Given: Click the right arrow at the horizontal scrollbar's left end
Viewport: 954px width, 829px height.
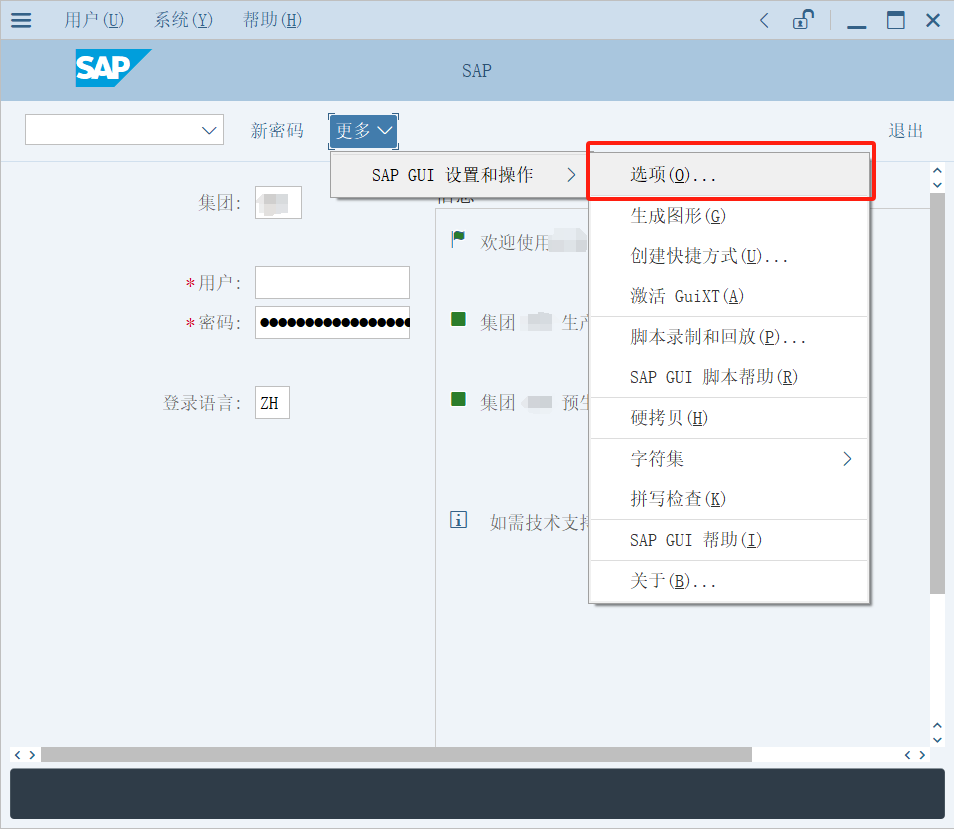Looking at the screenshot, I should coord(32,755).
